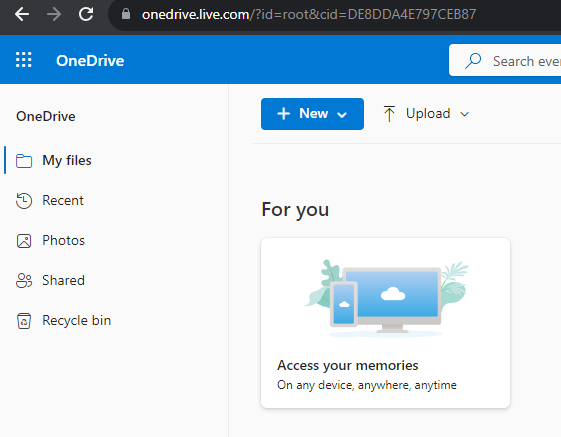Open the Microsoft app launcher grid icon
This screenshot has height=437, width=561.
(x=24, y=60)
